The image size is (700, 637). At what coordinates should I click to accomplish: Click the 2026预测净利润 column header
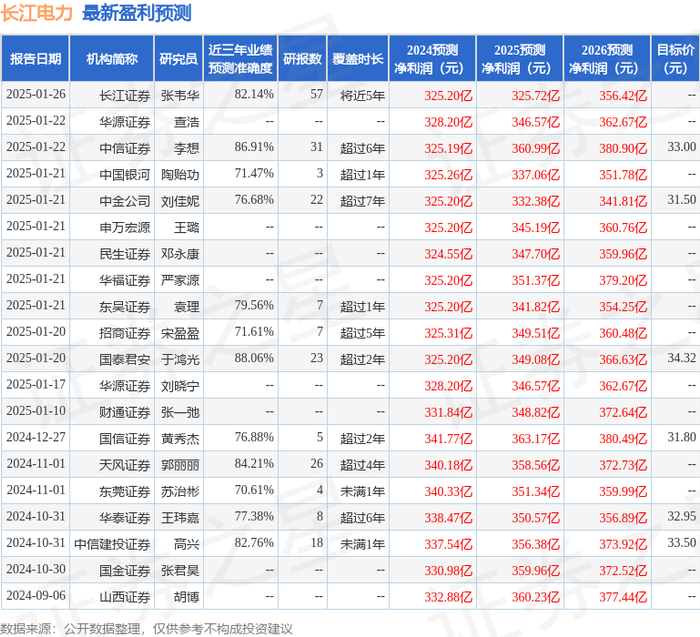click(607, 59)
